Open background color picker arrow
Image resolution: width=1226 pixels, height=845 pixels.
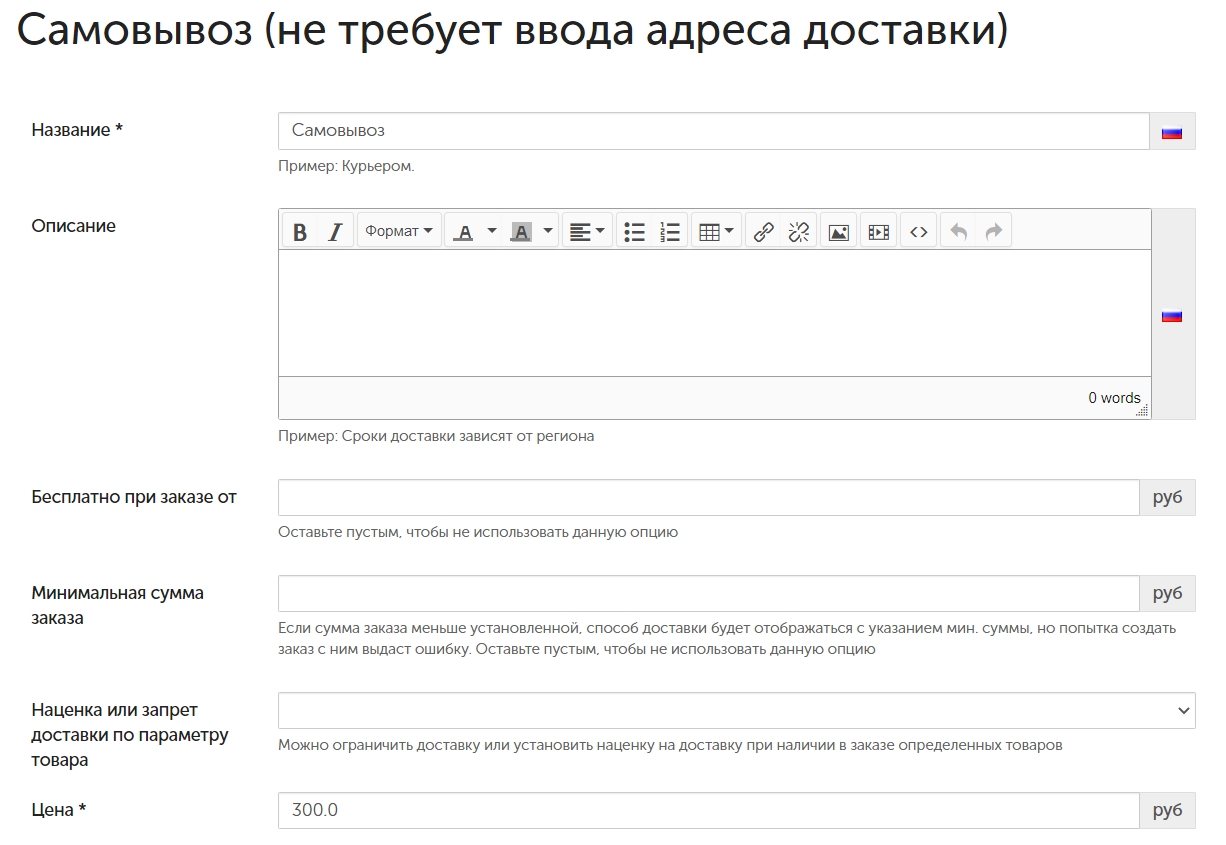[x=548, y=231]
